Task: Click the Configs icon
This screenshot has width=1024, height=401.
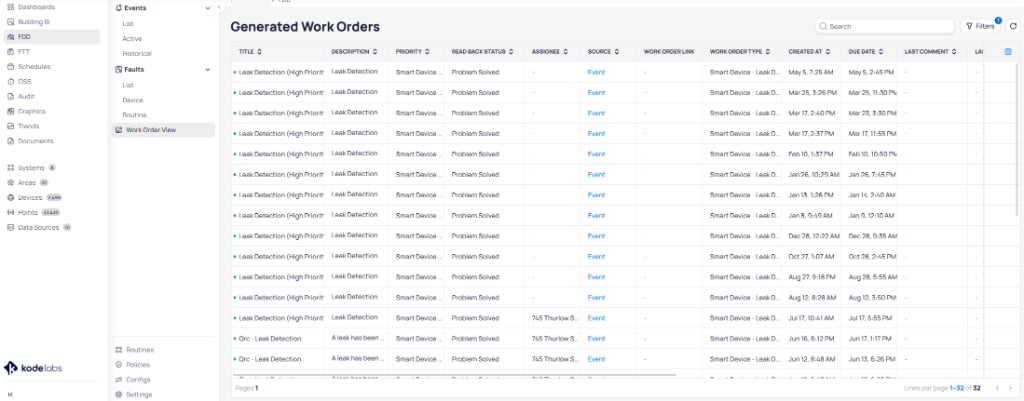Action: click(119, 379)
